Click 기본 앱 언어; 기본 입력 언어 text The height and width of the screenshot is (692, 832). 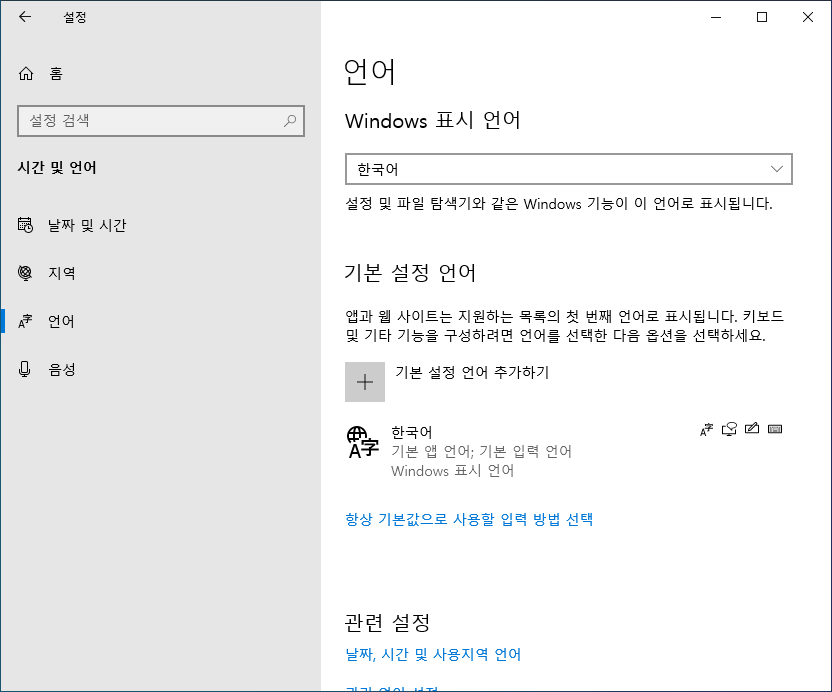tap(481, 452)
